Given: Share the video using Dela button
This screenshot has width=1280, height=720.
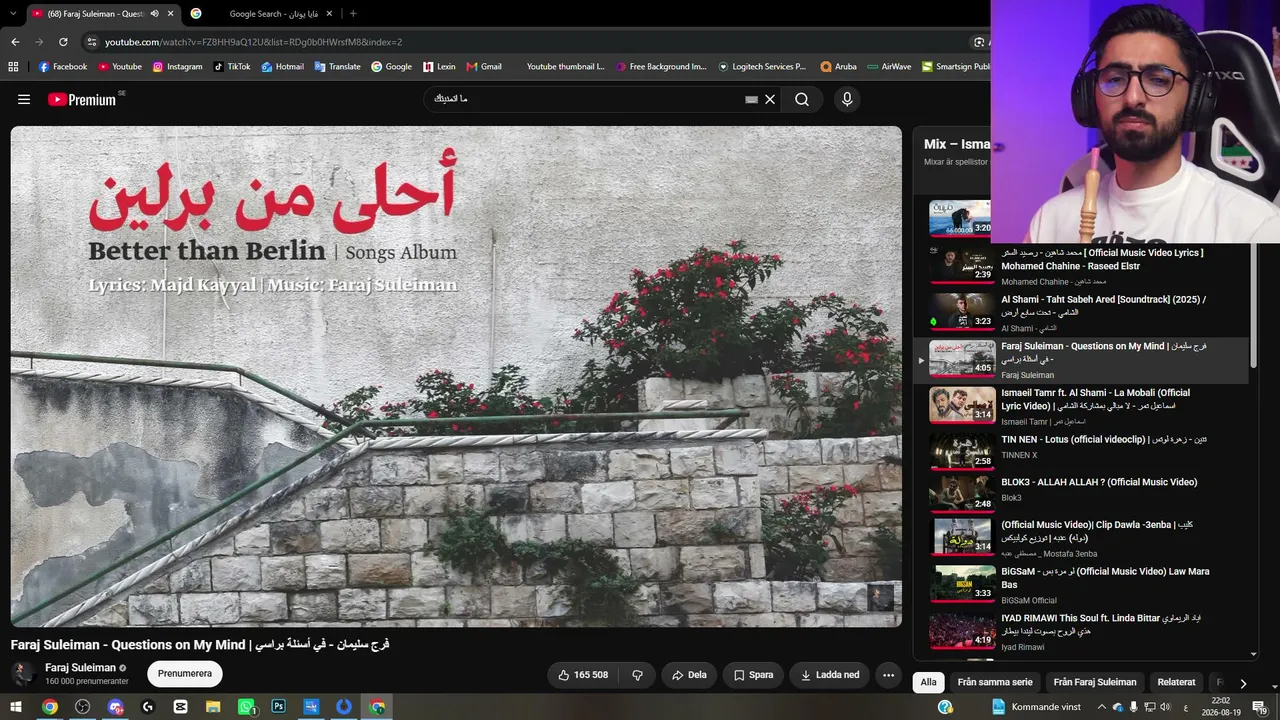Looking at the screenshot, I should point(689,675).
